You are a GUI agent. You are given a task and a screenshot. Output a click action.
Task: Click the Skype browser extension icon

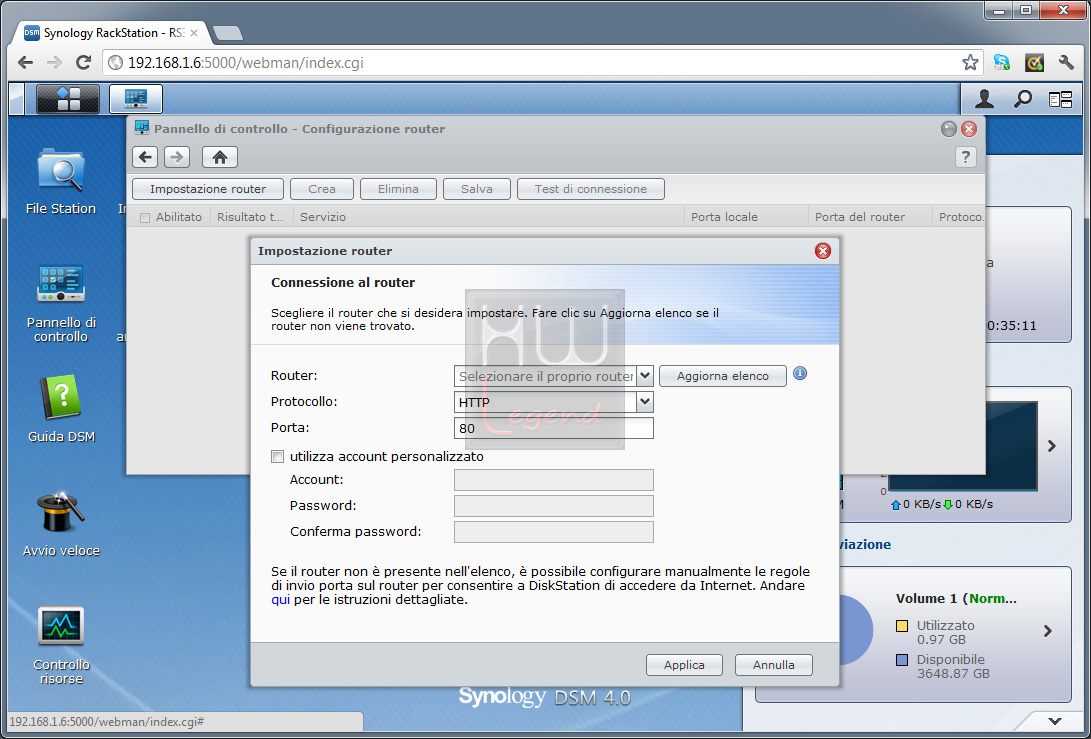(1002, 63)
